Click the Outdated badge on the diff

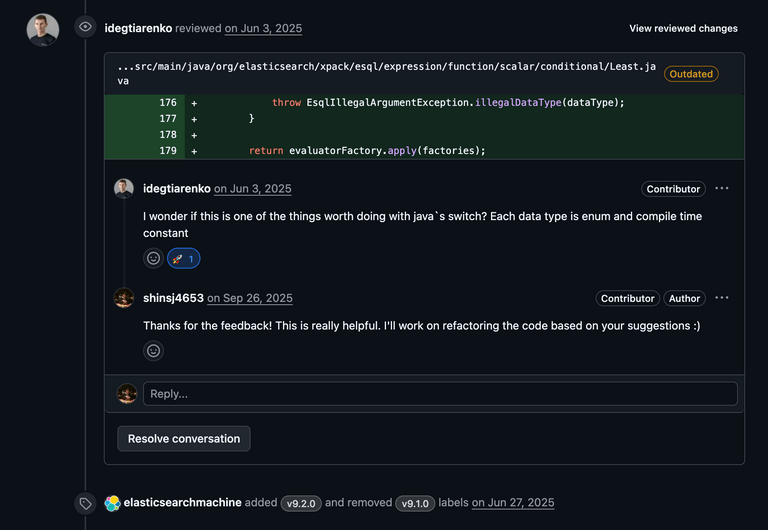pyautogui.click(x=691, y=74)
